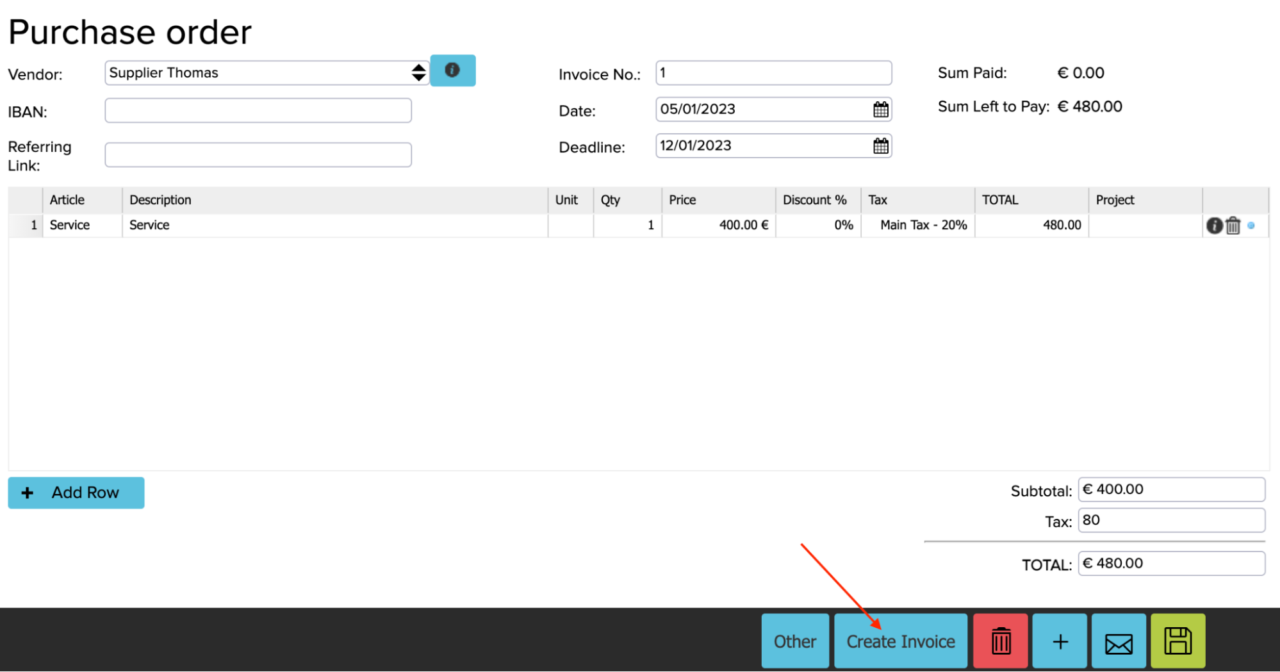
Task: Click the Add Row button
Action: point(75,492)
